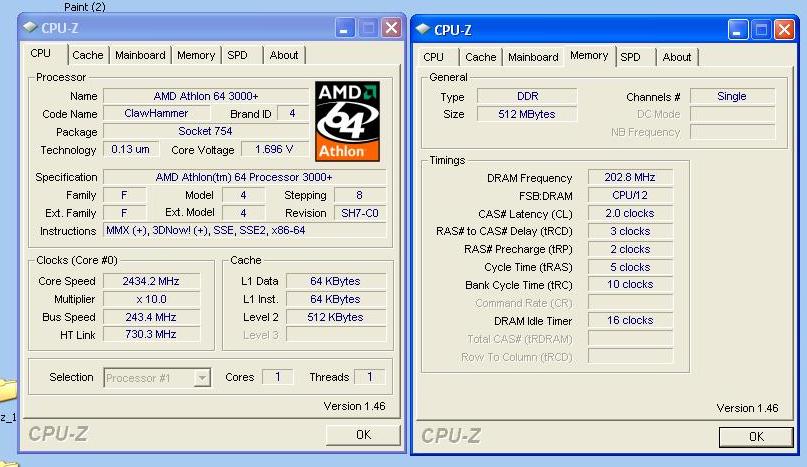
Task: Select the SH7-C0 revision value
Action: tap(360, 213)
